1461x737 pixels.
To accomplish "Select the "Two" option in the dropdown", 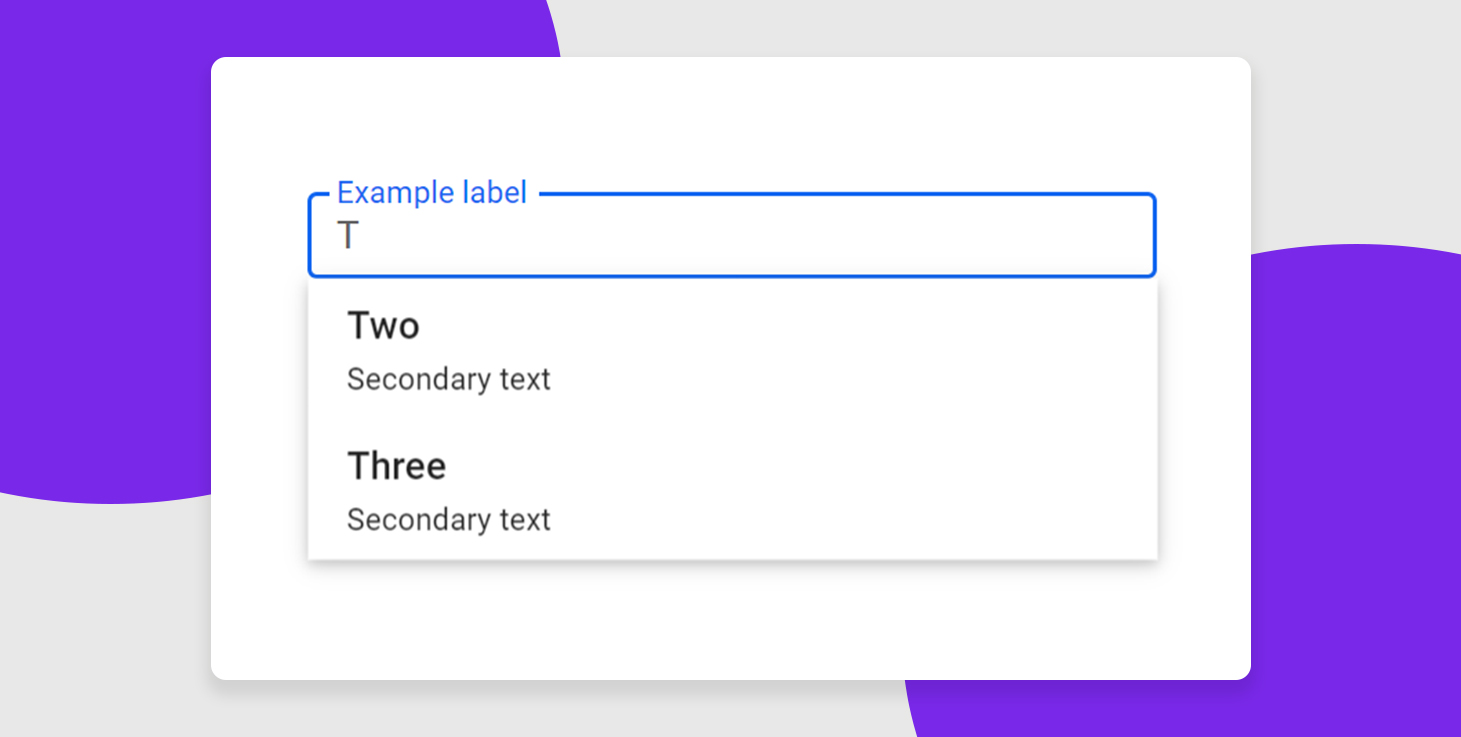I will coord(731,350).
